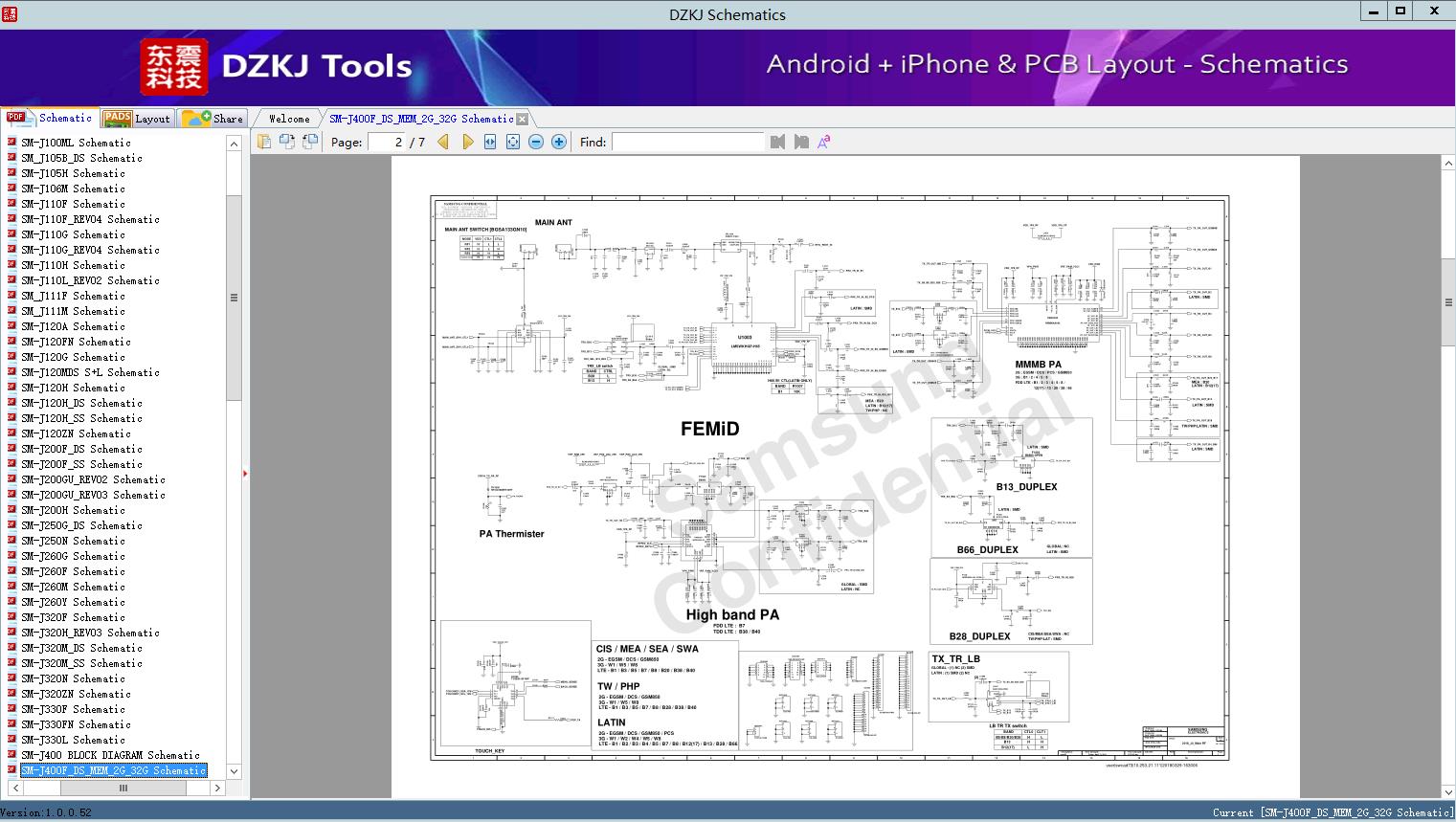Viewport: 1456px width, 822px height.
Task: Go to the previous page
Action: pos(443,142)
